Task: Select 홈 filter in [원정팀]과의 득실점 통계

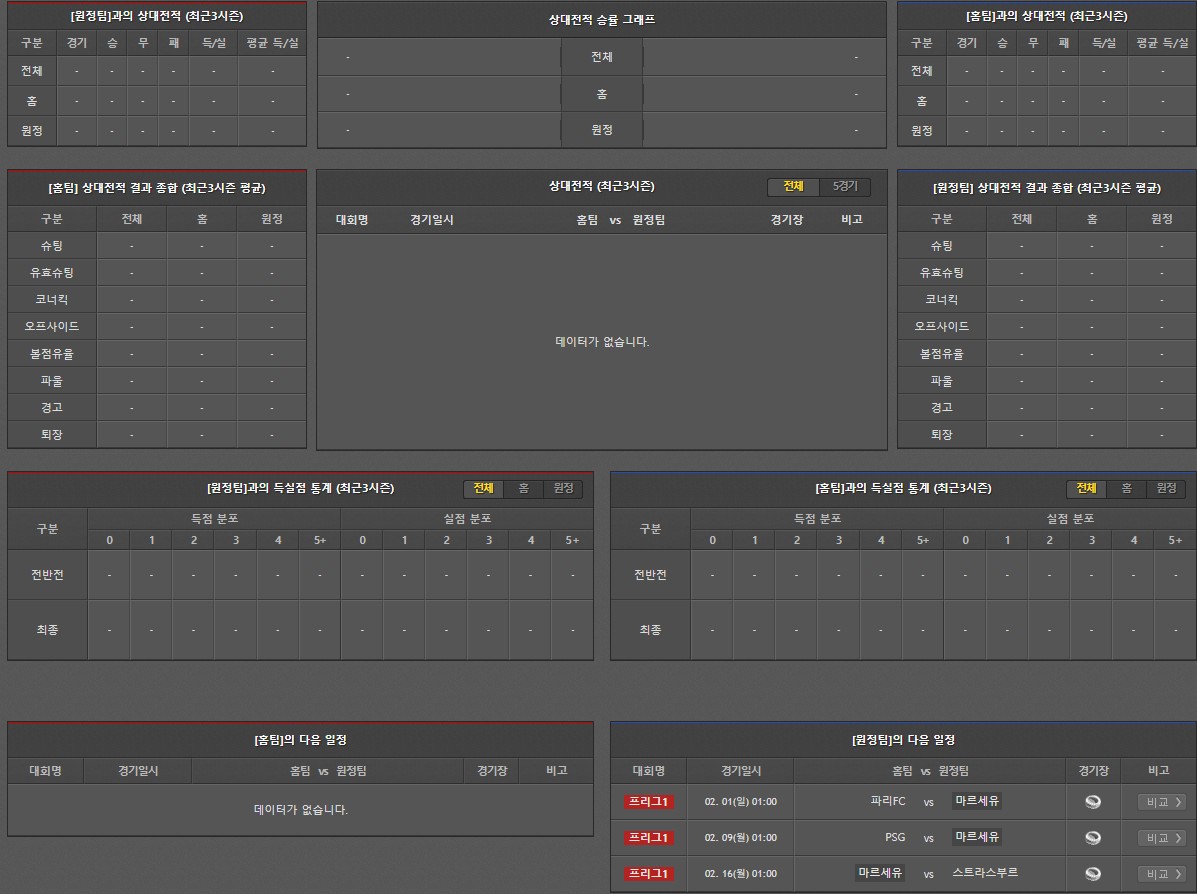Action: click(523, 488)
